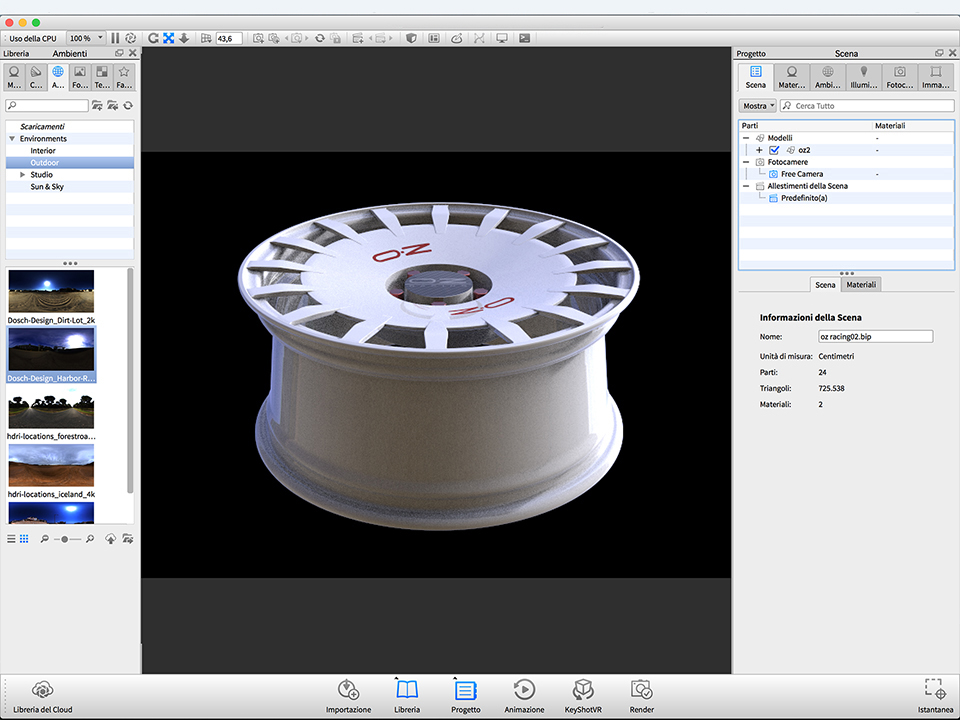The image size is (960, 720).
Task: Expand the Studio environments folder
Action: tap(23, 175)
